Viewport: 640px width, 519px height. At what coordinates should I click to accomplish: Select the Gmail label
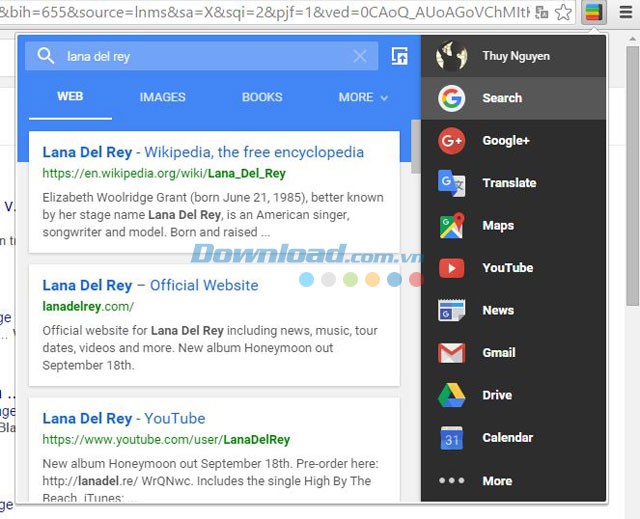(x=499, y=353)
